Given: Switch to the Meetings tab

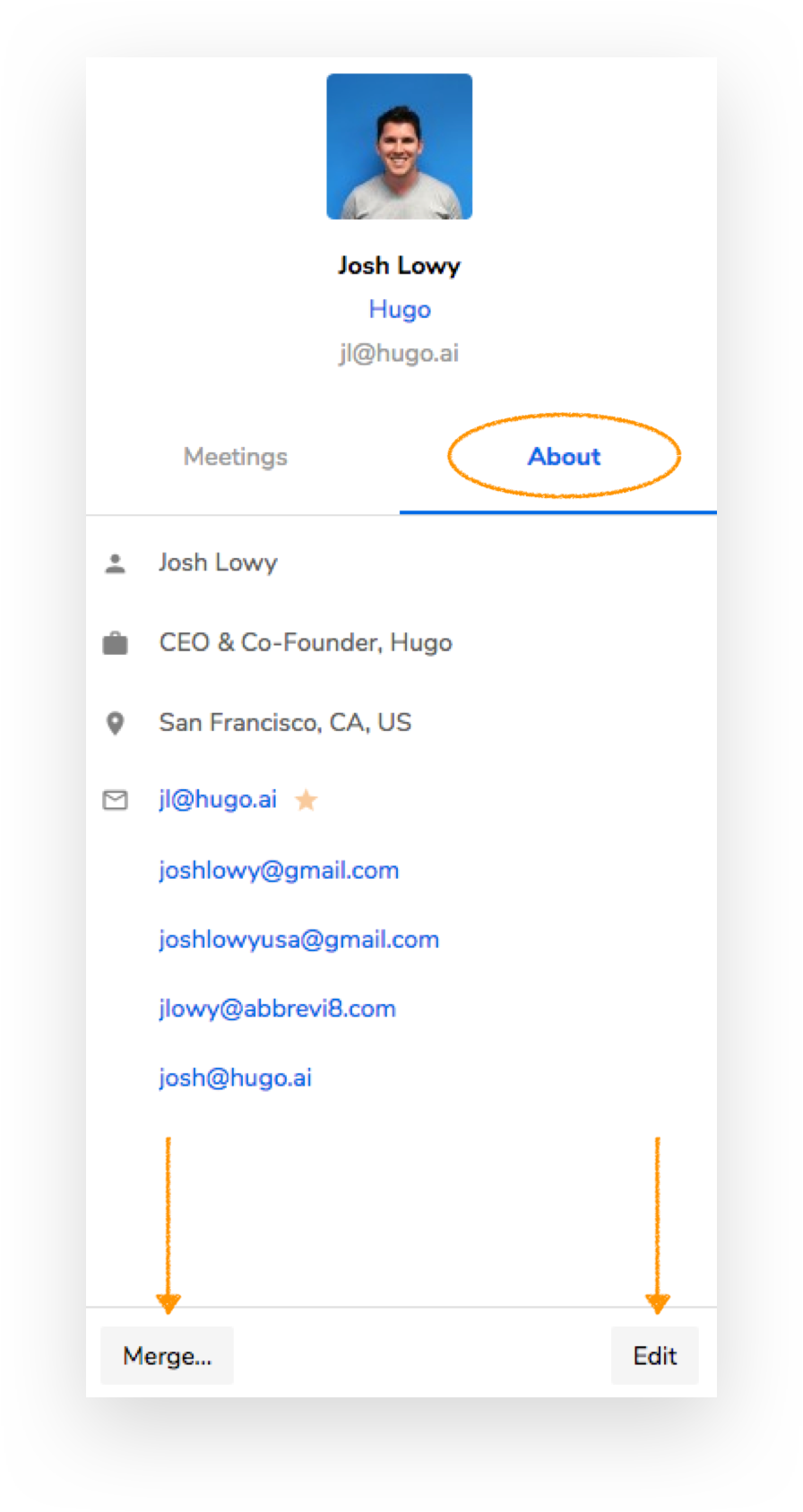Looking at the screenshot, I should tap(236, 457).
